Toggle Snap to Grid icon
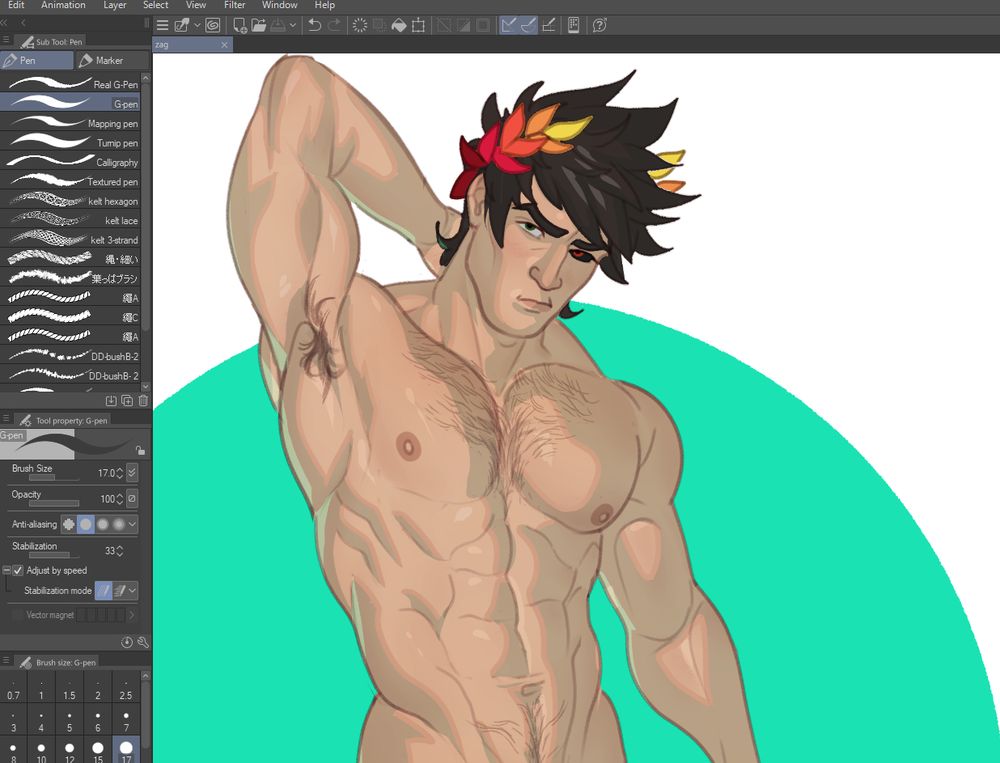Image resolution: width=1000 pixels, height=763 pixels. (548, 26)
